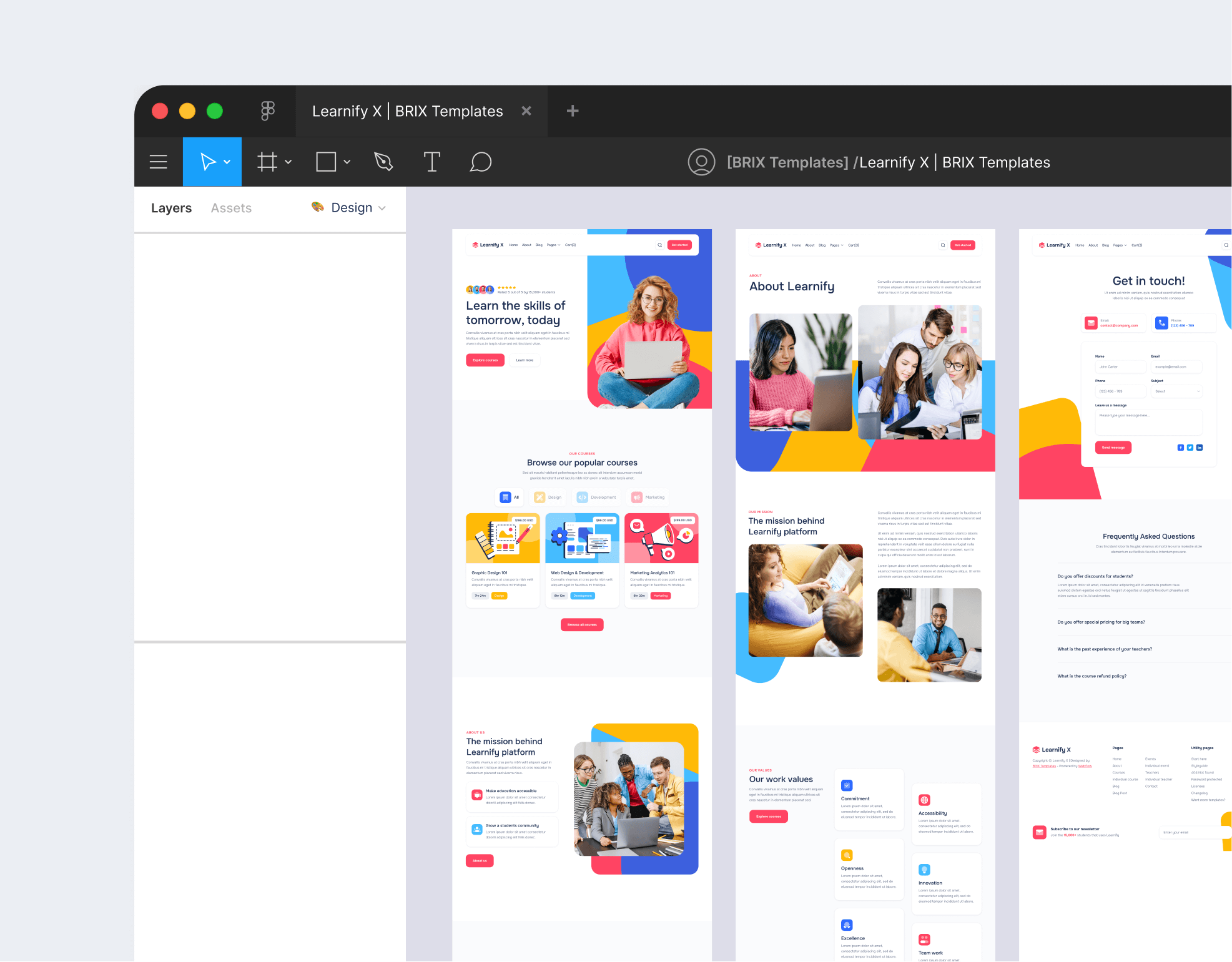
Task: Switch to the Assets tab
Action: 230,208
